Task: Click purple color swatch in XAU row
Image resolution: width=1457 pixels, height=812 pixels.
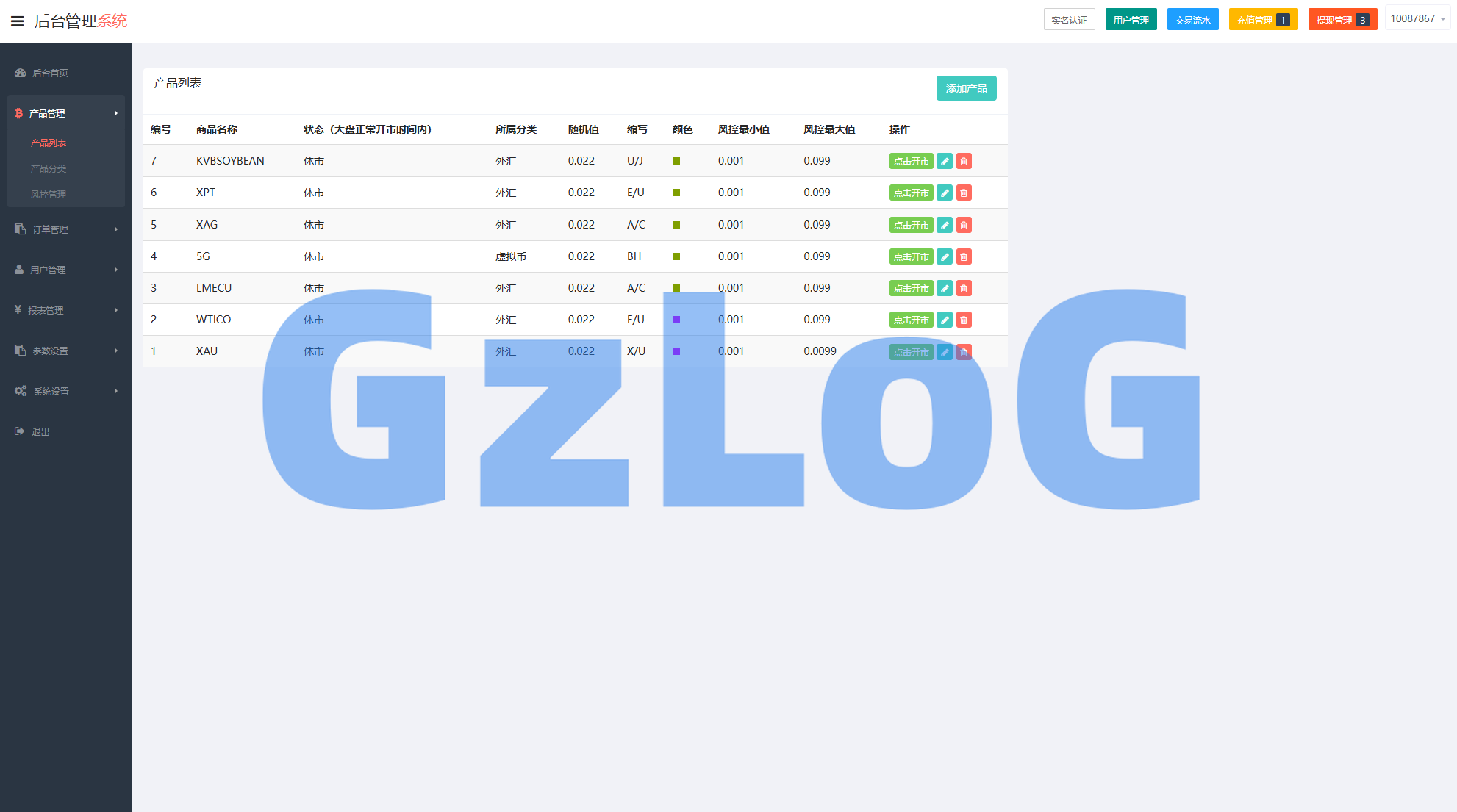Action: point(676,351)
